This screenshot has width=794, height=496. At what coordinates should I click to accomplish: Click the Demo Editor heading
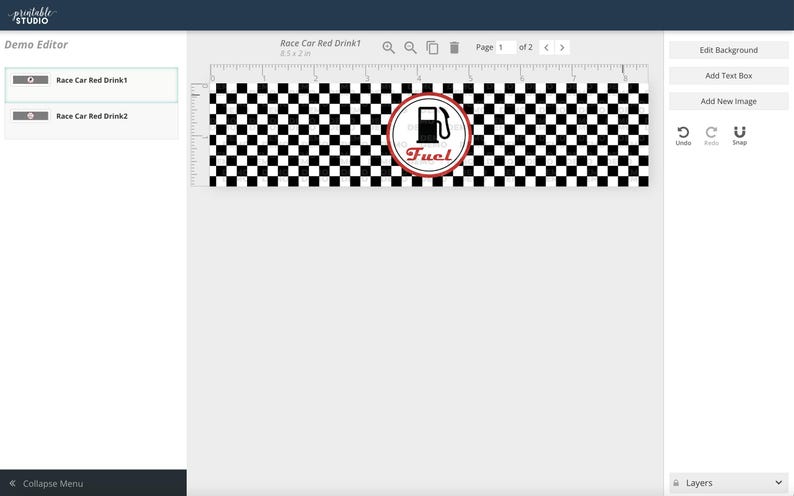click(x=36, y=45)
